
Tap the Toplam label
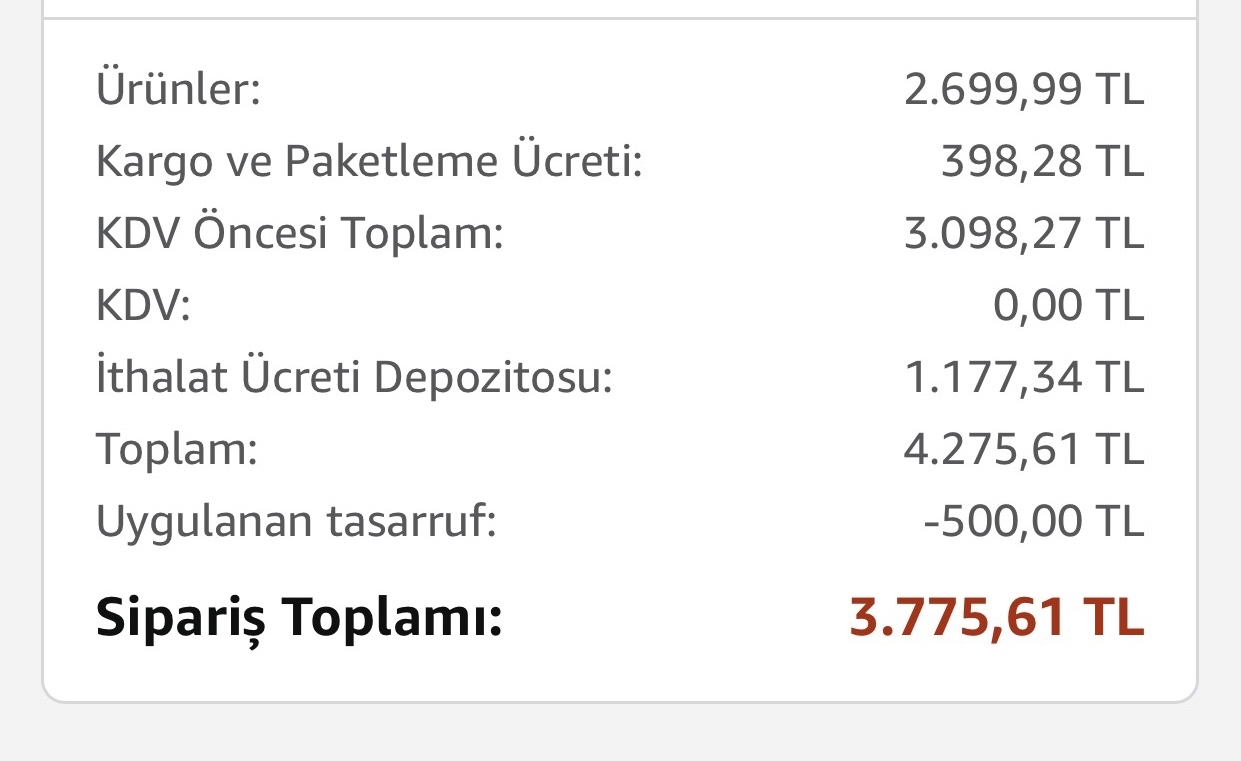click(177, 450)
